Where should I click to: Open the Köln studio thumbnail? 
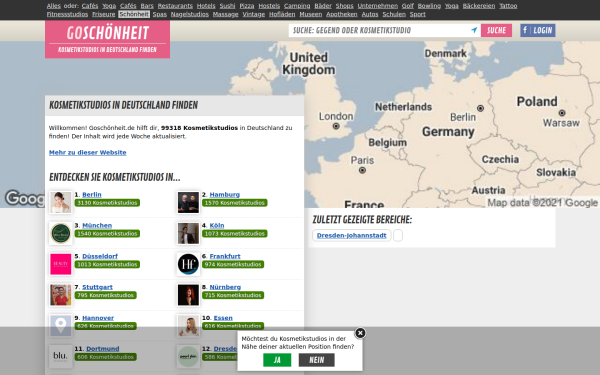coord(188,233)
